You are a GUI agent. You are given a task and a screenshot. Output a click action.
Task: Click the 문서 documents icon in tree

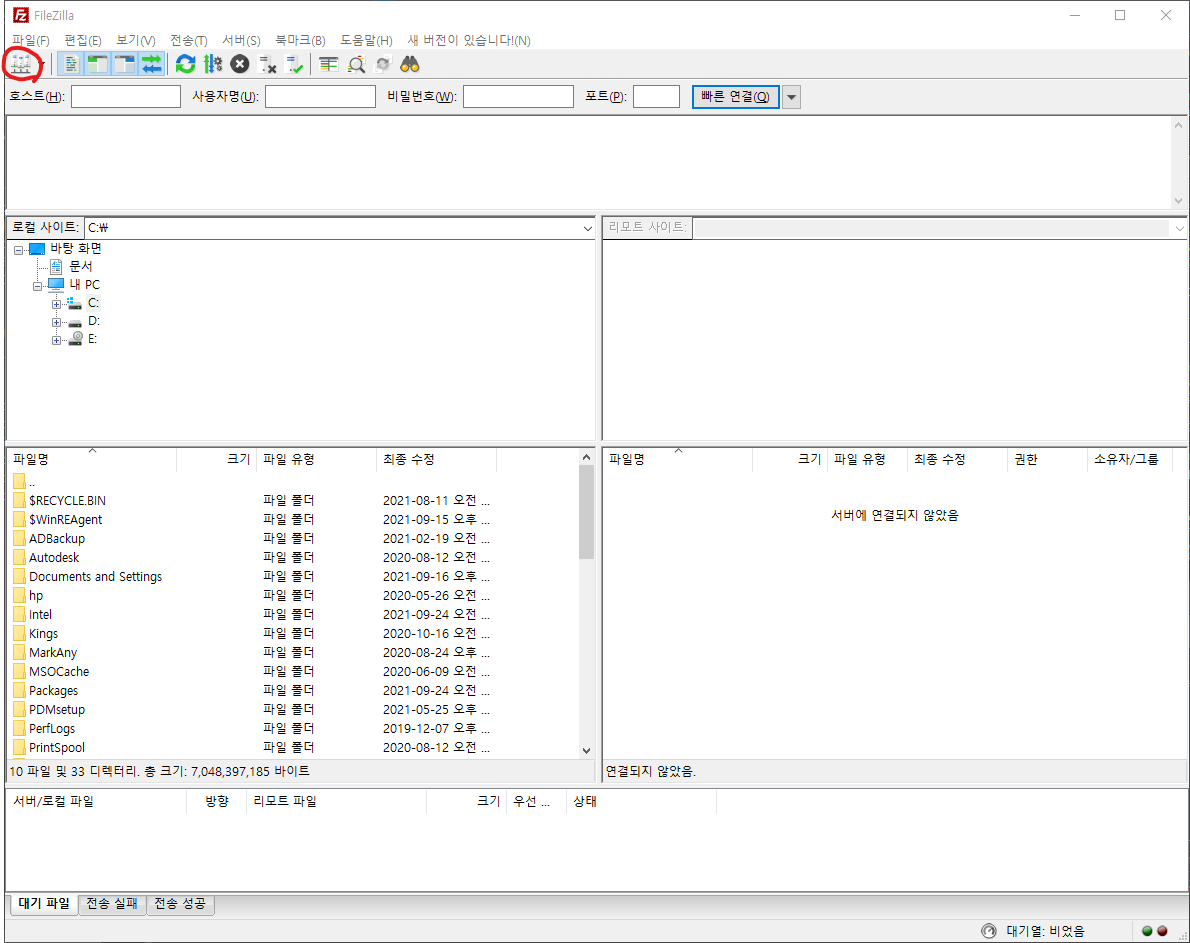point(56,266)
